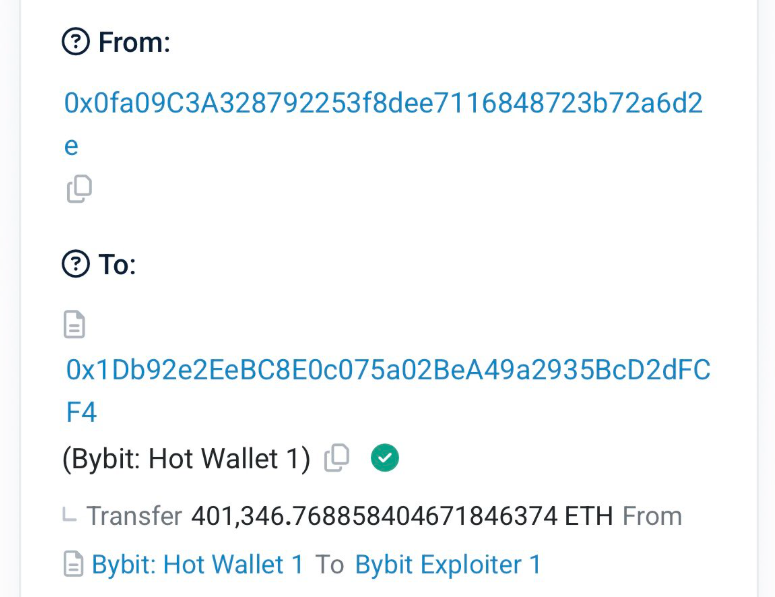Click the green verified checkmark badge

(x=385, y=458)
